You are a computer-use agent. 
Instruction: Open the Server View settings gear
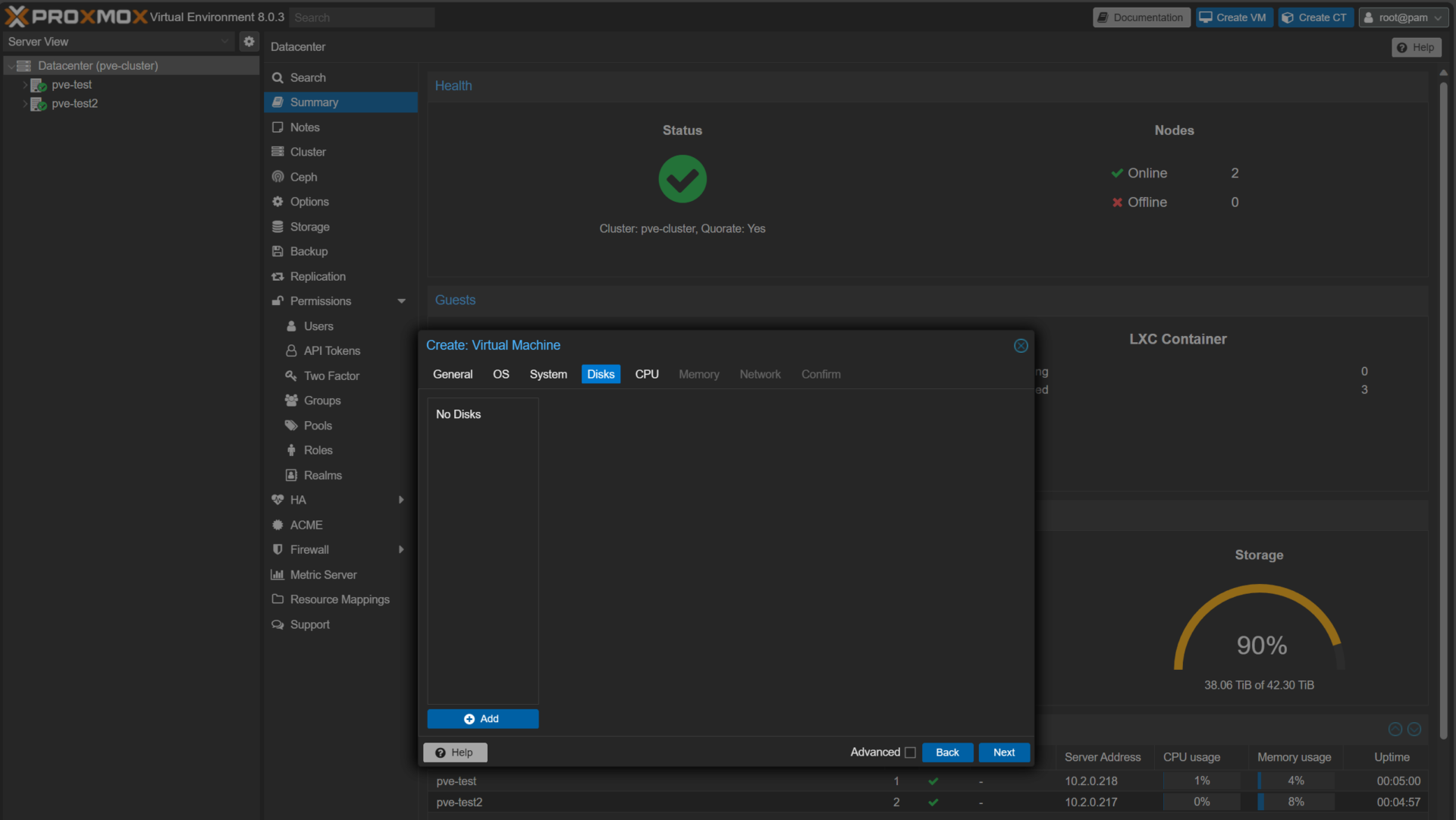(x=249, y=41)
